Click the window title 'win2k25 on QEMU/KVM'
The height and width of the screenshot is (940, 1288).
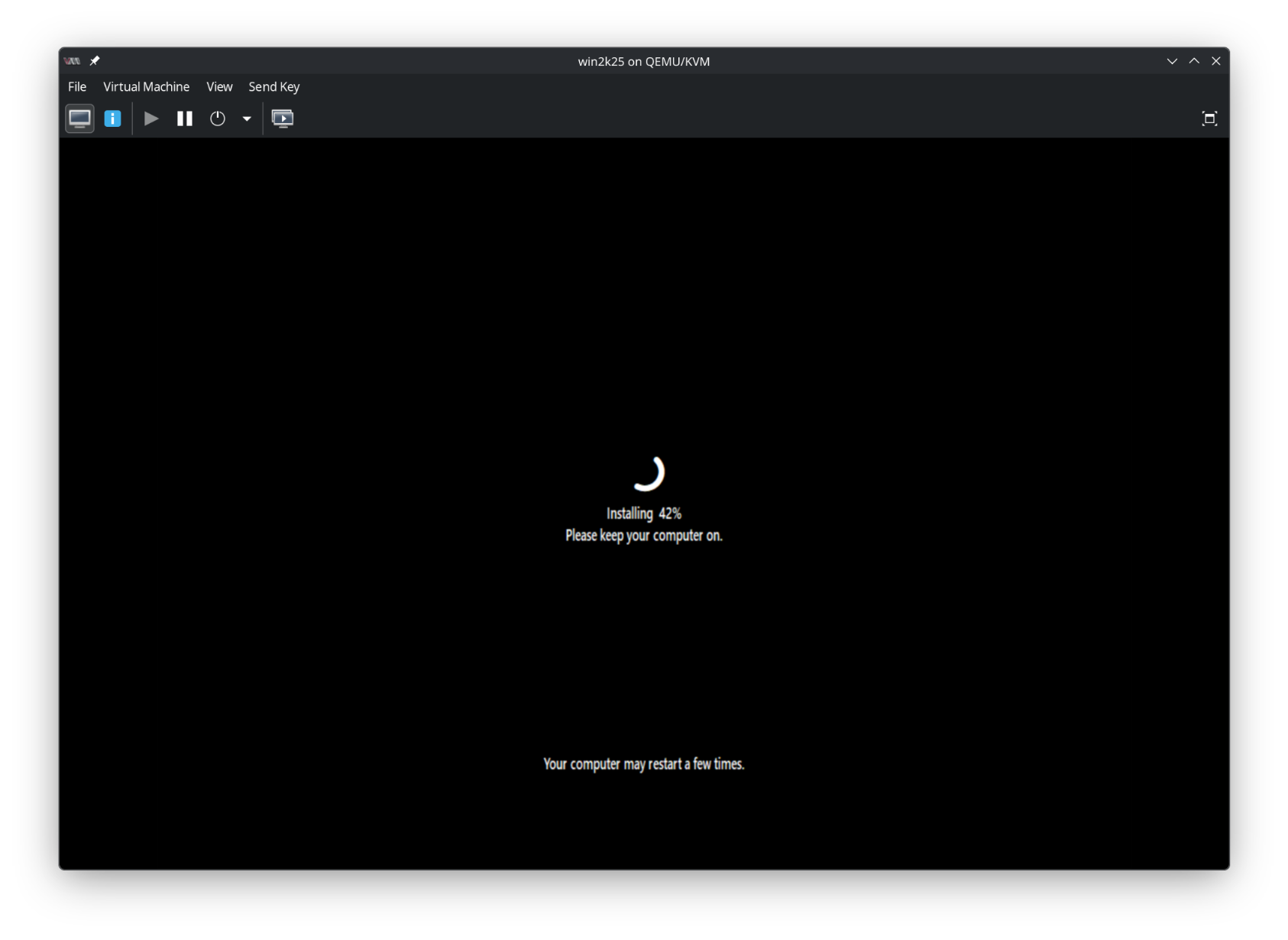click(x=643, y=61)
